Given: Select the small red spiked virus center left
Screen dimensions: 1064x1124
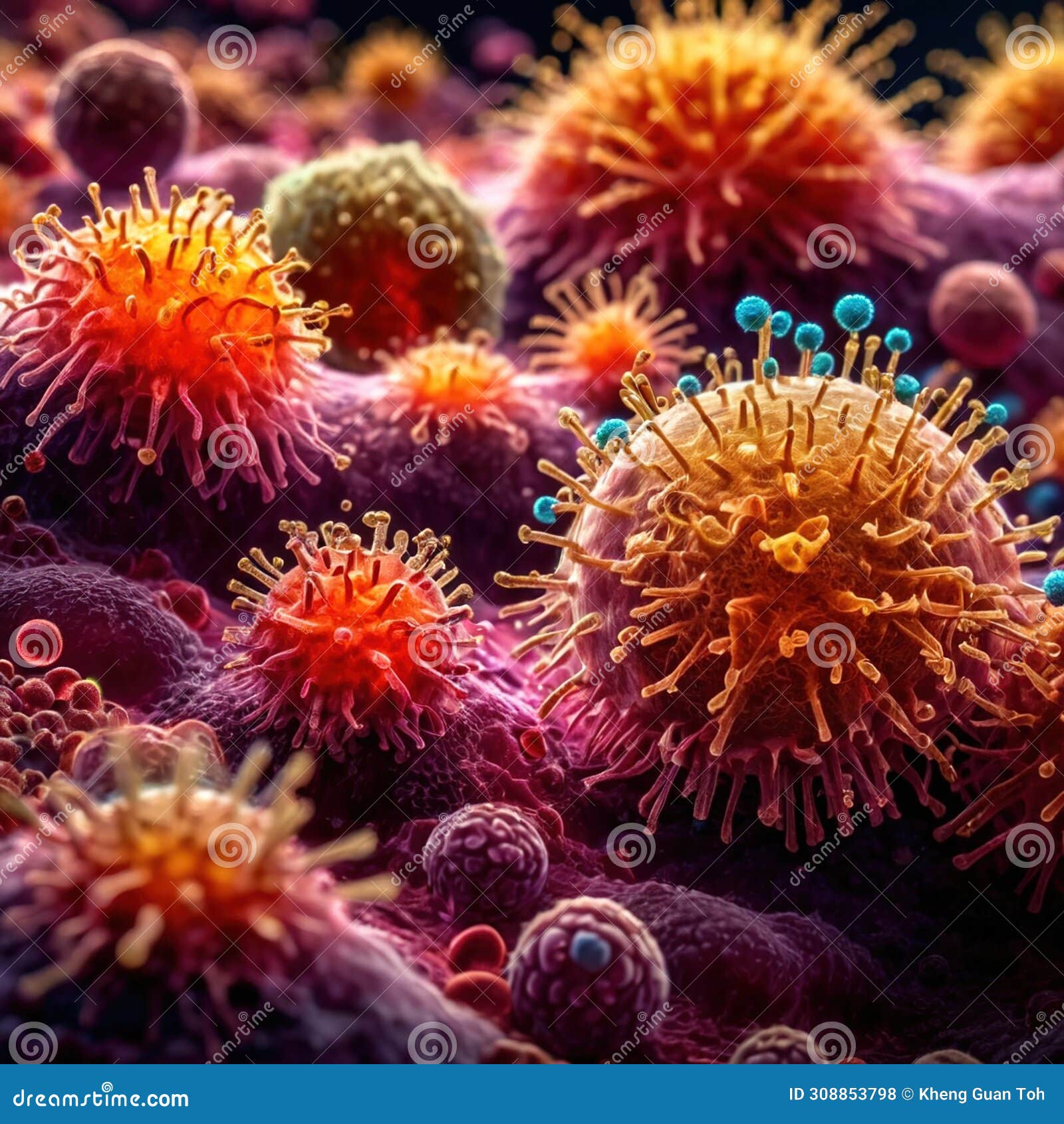Looking at the screenshot, I should pyautogui.click(x=346, y=632).
